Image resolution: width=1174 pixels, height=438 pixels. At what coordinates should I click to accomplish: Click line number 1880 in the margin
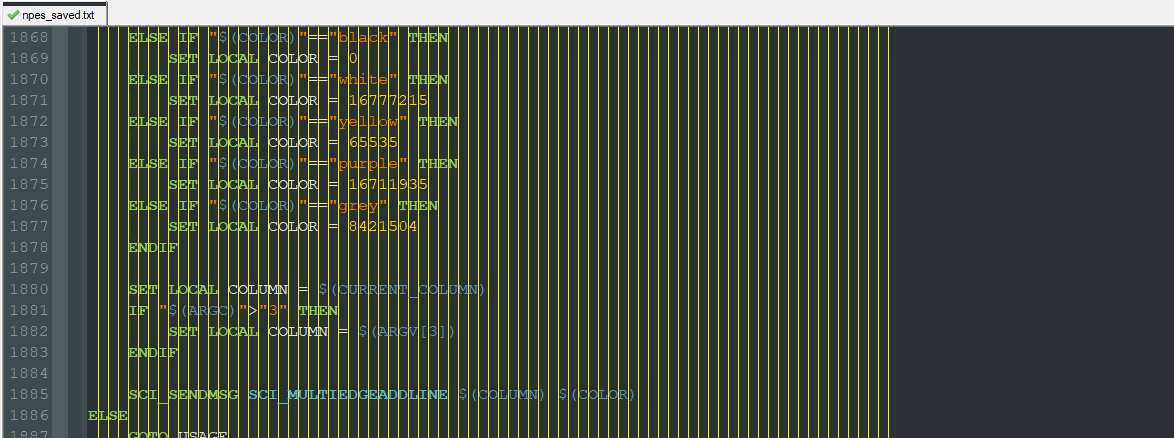(28, 289)
